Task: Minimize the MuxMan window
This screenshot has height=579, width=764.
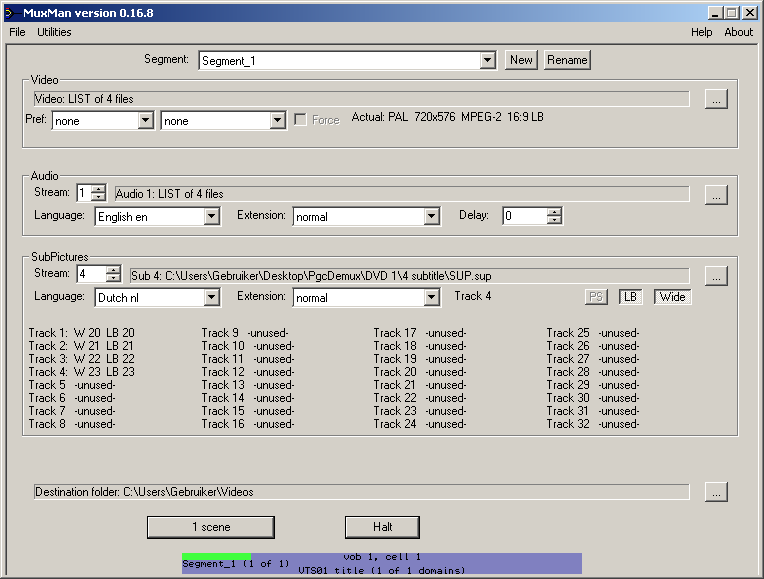Action: coord(715,13)
